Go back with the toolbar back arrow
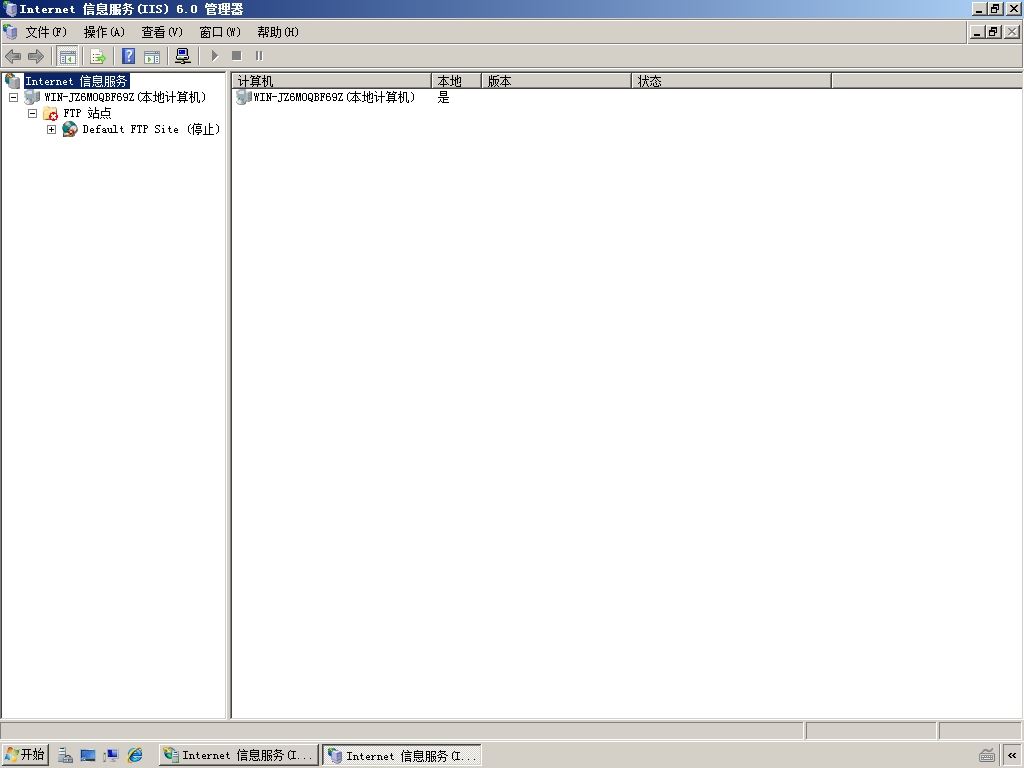The width and height of the screenshot is (1024, 768). [x=13, y=56]
